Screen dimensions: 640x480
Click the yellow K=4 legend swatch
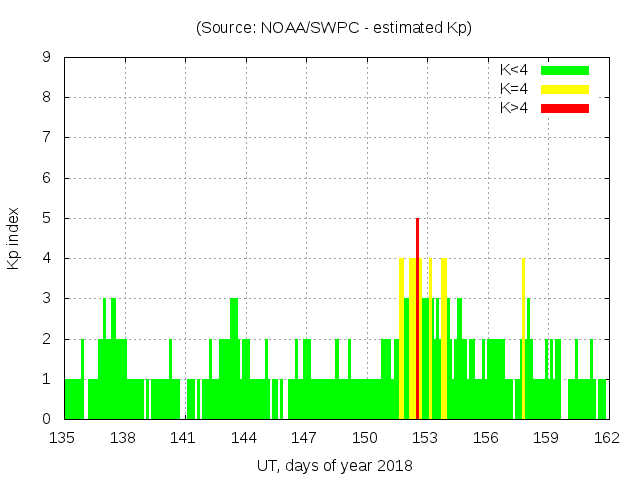tap(565, 89)
